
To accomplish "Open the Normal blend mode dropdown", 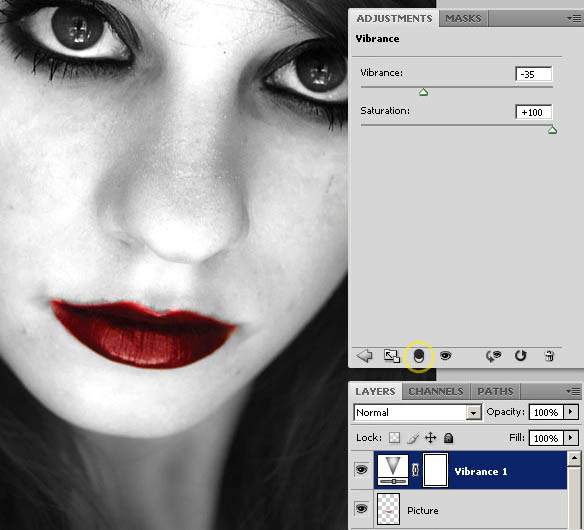I will (418, 412).
